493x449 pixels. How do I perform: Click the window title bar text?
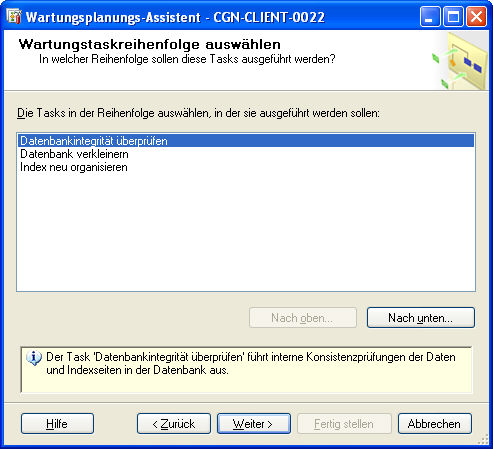click(x=175, y=17)
